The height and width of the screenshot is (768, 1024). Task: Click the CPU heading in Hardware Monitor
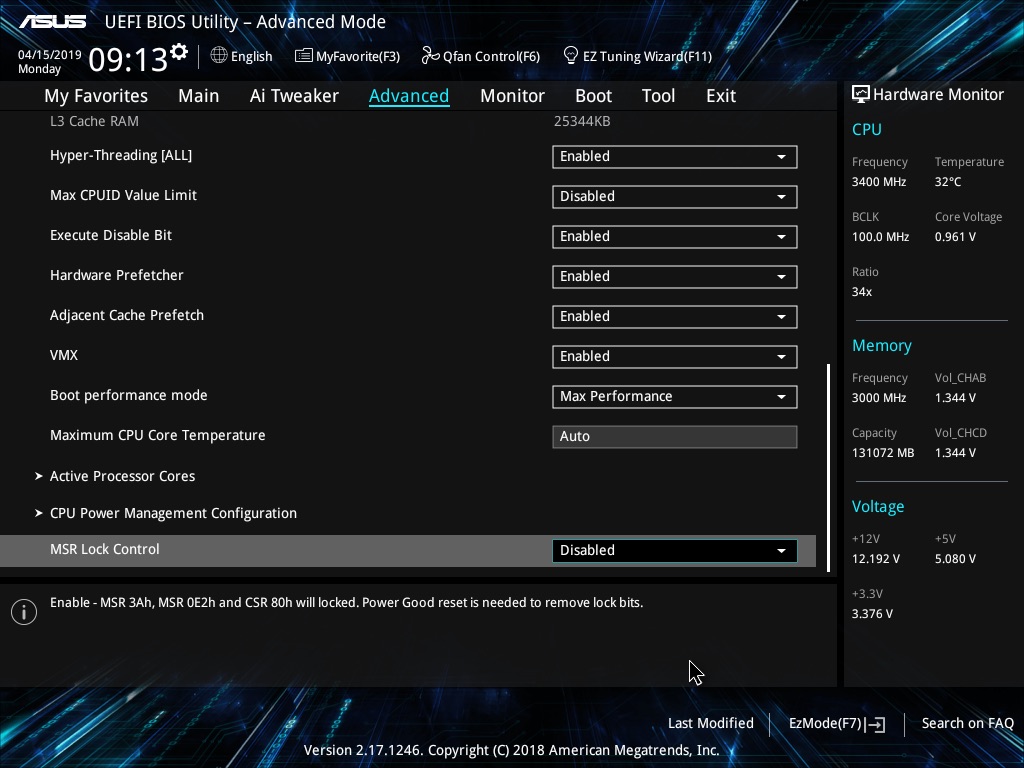pos(867,129)
